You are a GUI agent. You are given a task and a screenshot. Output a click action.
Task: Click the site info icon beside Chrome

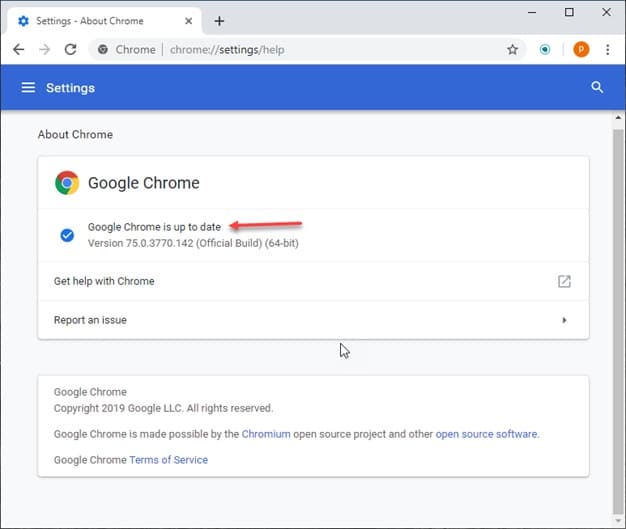click(103, 50)
